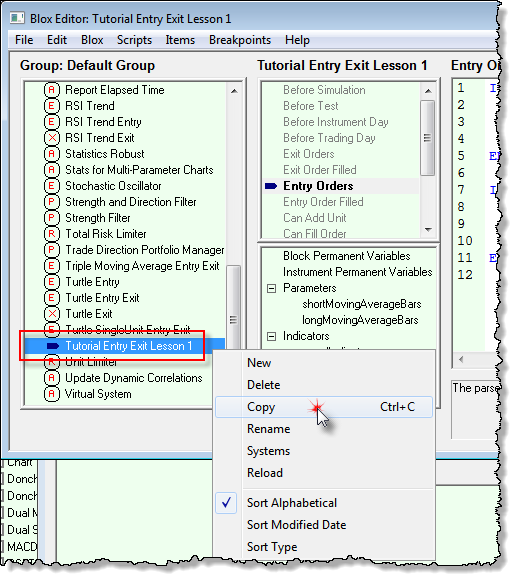This screenshot has height=581, width=518.
Task: Click the P icon beside Strength Filter
Action: (x=52, y=218)
